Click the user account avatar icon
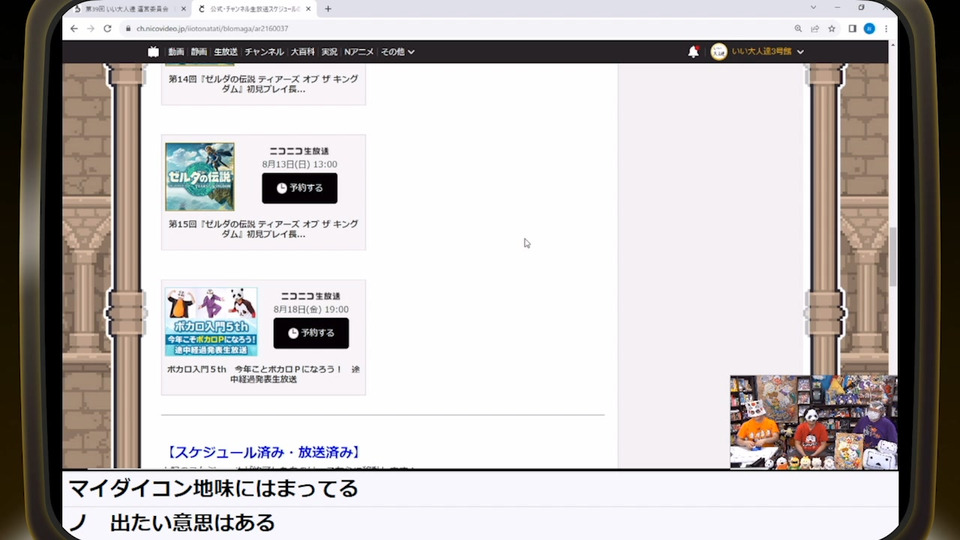The height and width of the screenshot is (540, 960). point(719,52)
